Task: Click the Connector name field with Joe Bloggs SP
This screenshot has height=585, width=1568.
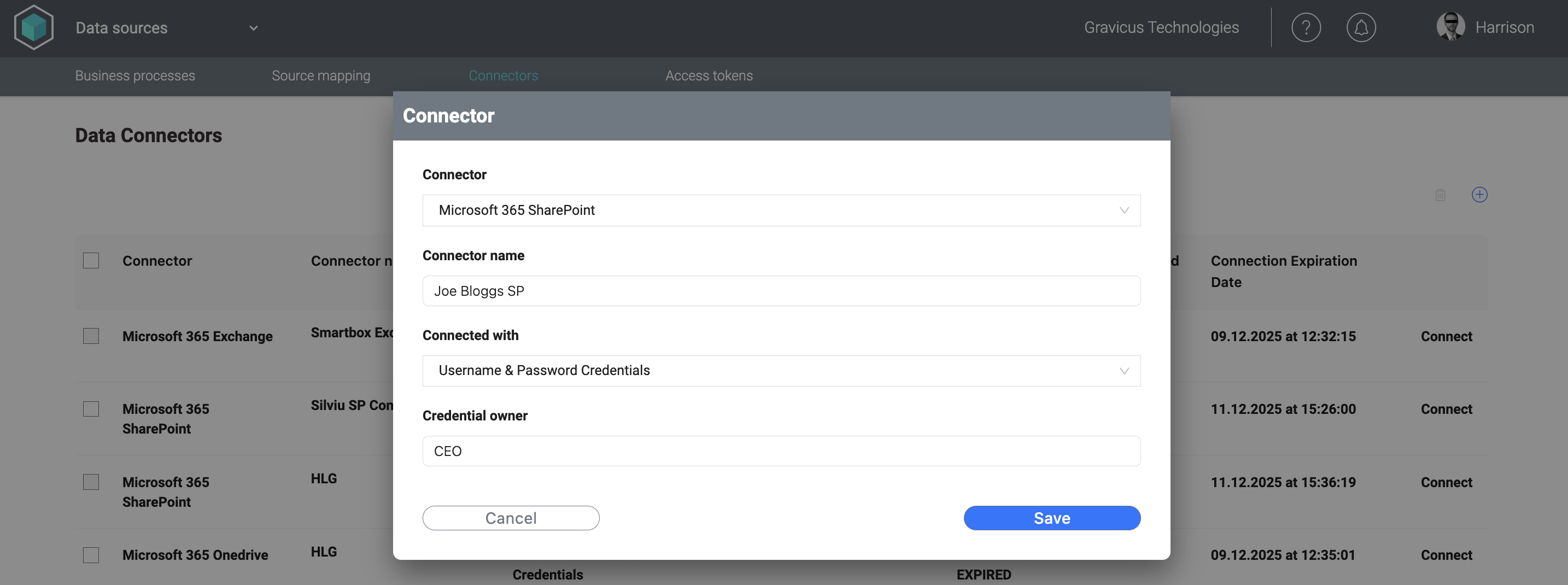Action: tap(781, 291)
